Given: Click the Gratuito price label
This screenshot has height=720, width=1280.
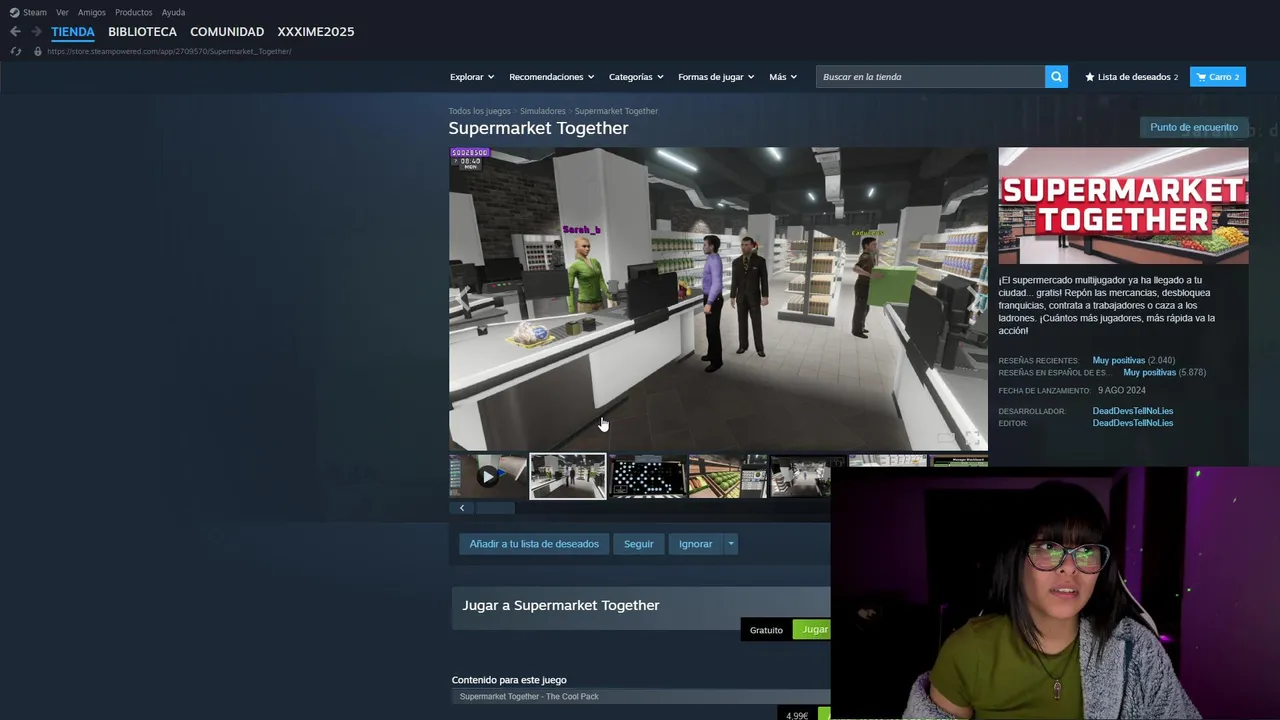Looking at the screenshot, I should point(766,630).
